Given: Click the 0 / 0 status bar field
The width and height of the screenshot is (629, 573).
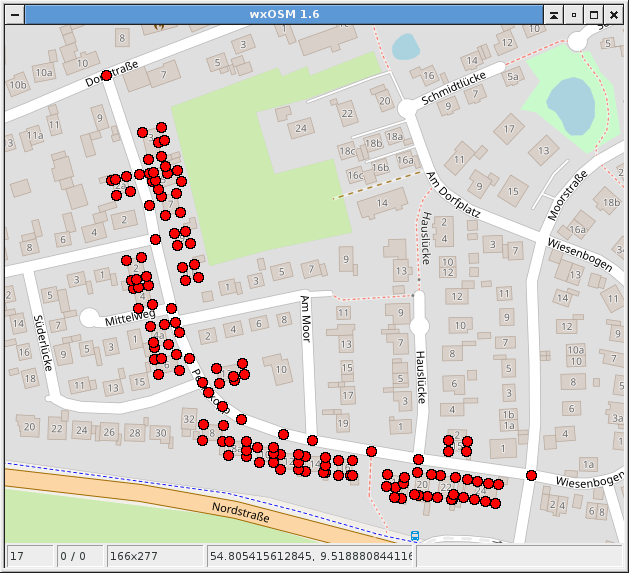Looking at the screenshot, I should tap(78, 555).
